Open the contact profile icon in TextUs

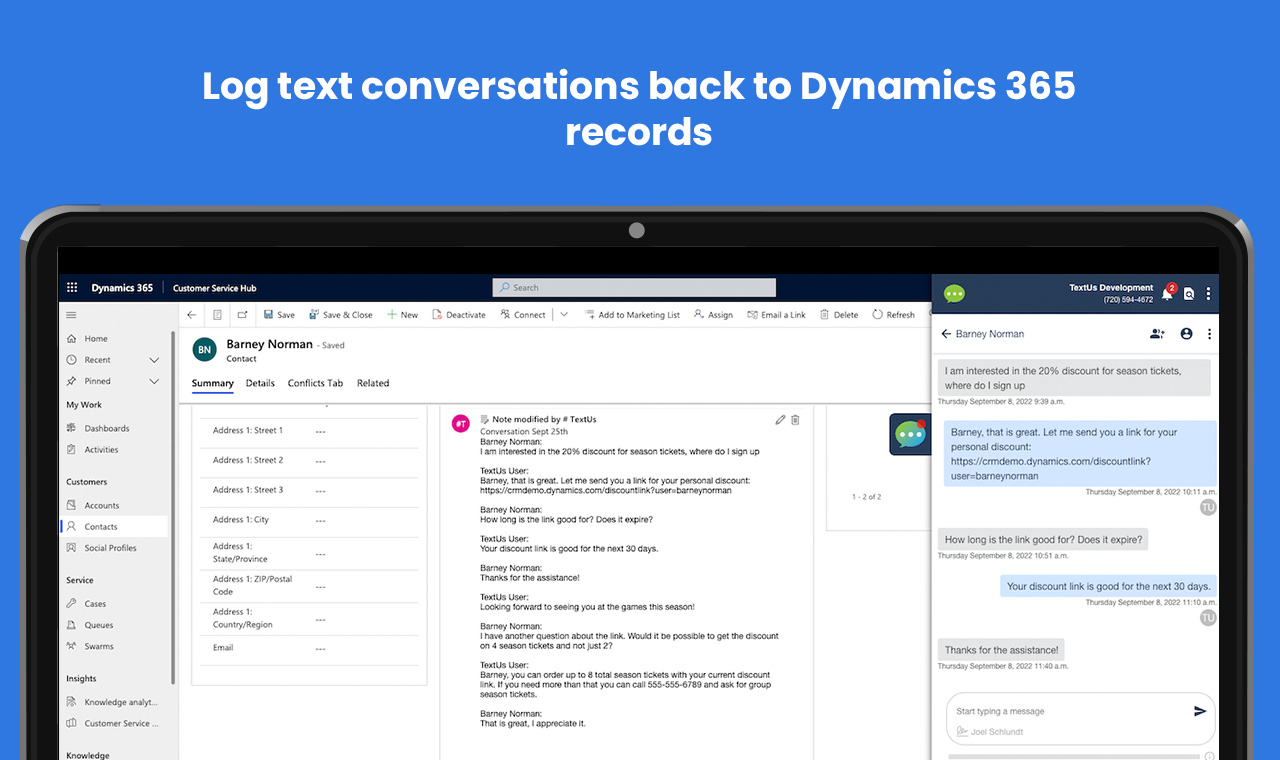[1186, 334]
